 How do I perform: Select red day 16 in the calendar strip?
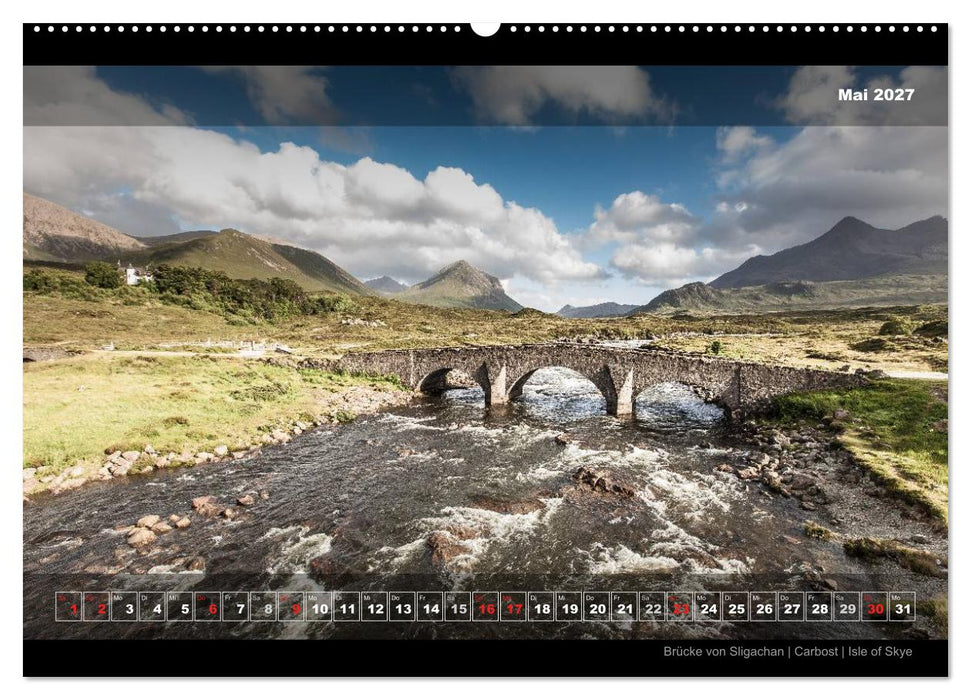tap(486, 606)
